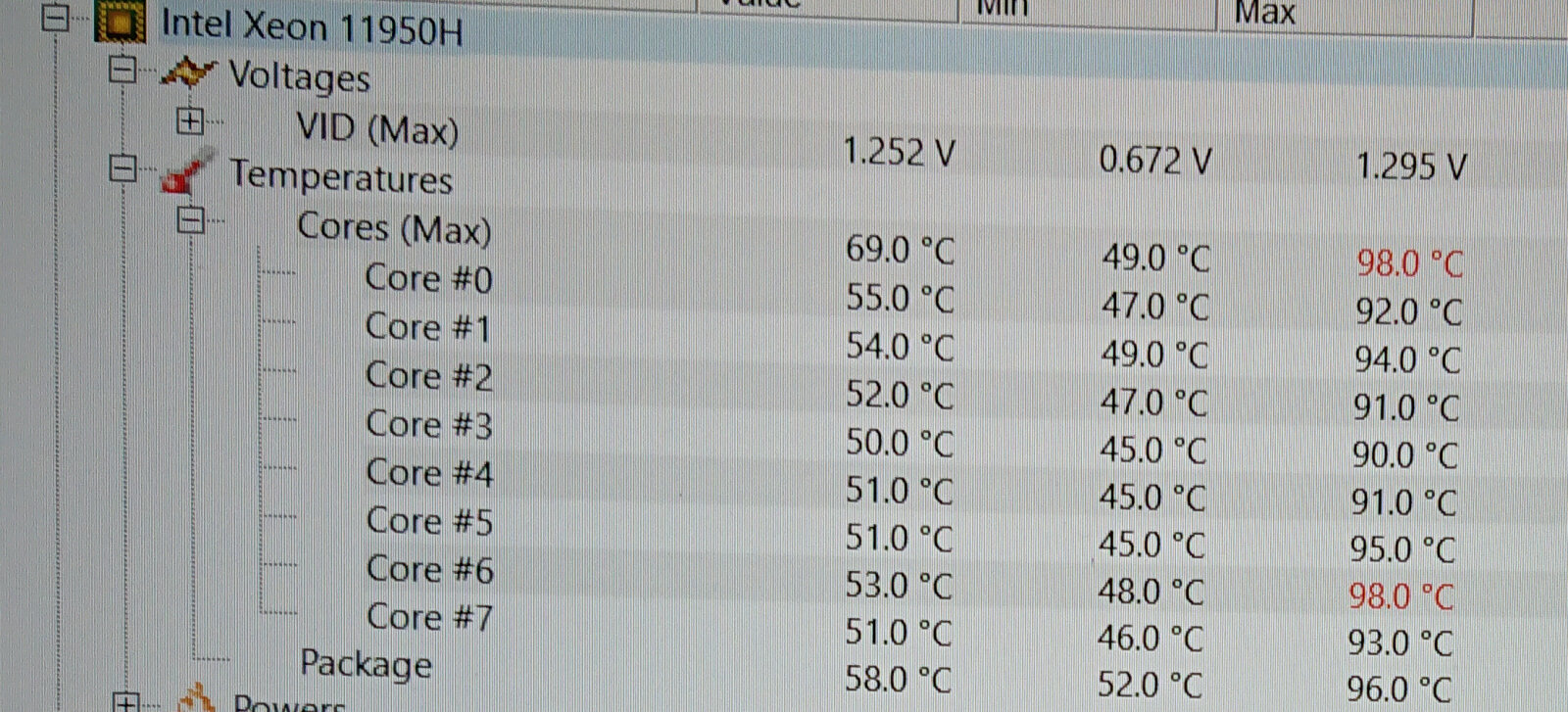Collapse the Cores (Max) group
The height and width of the screenshot is (712, 1568).
[x=191, y=219]
